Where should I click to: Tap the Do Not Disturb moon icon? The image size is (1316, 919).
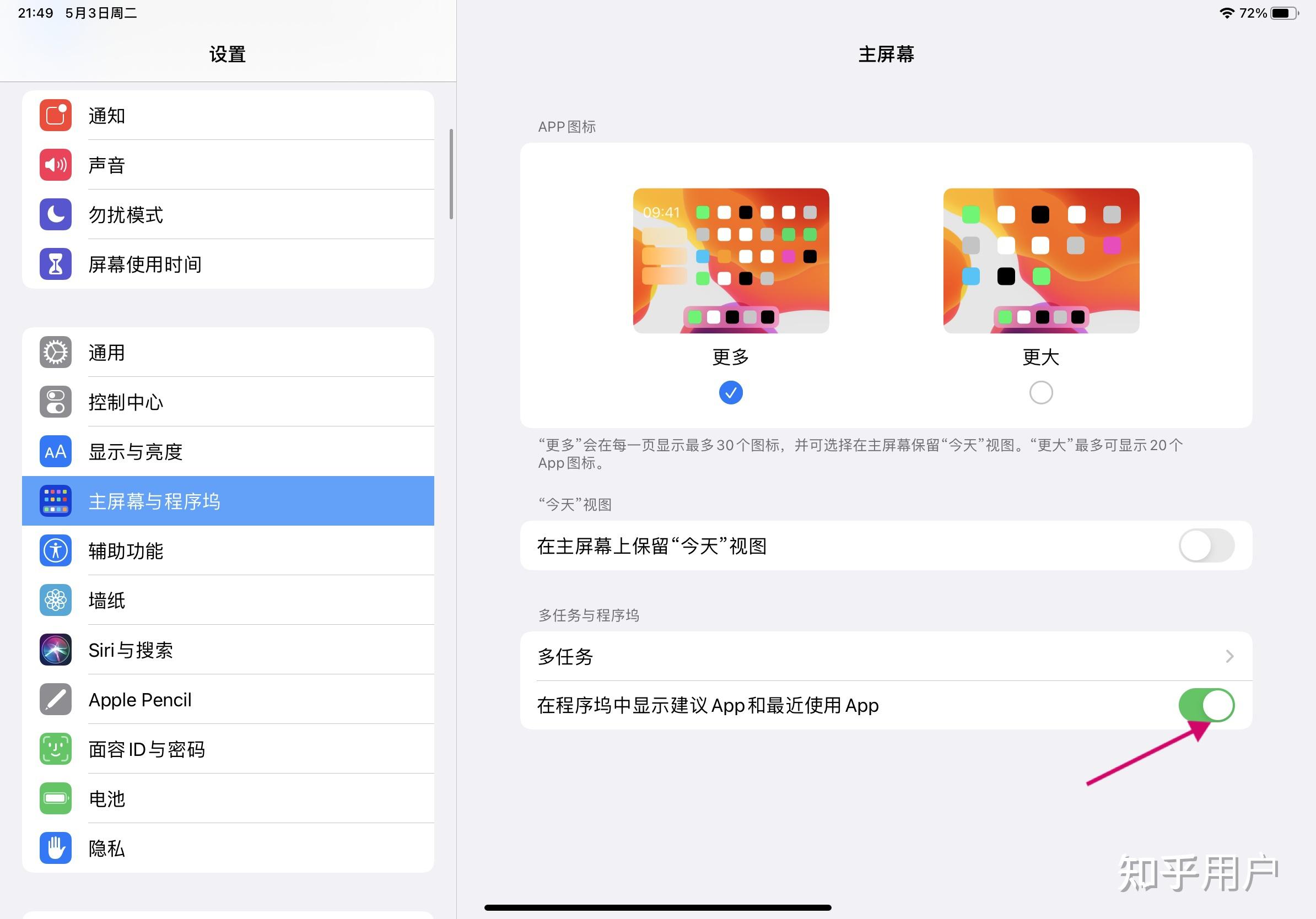56,214
